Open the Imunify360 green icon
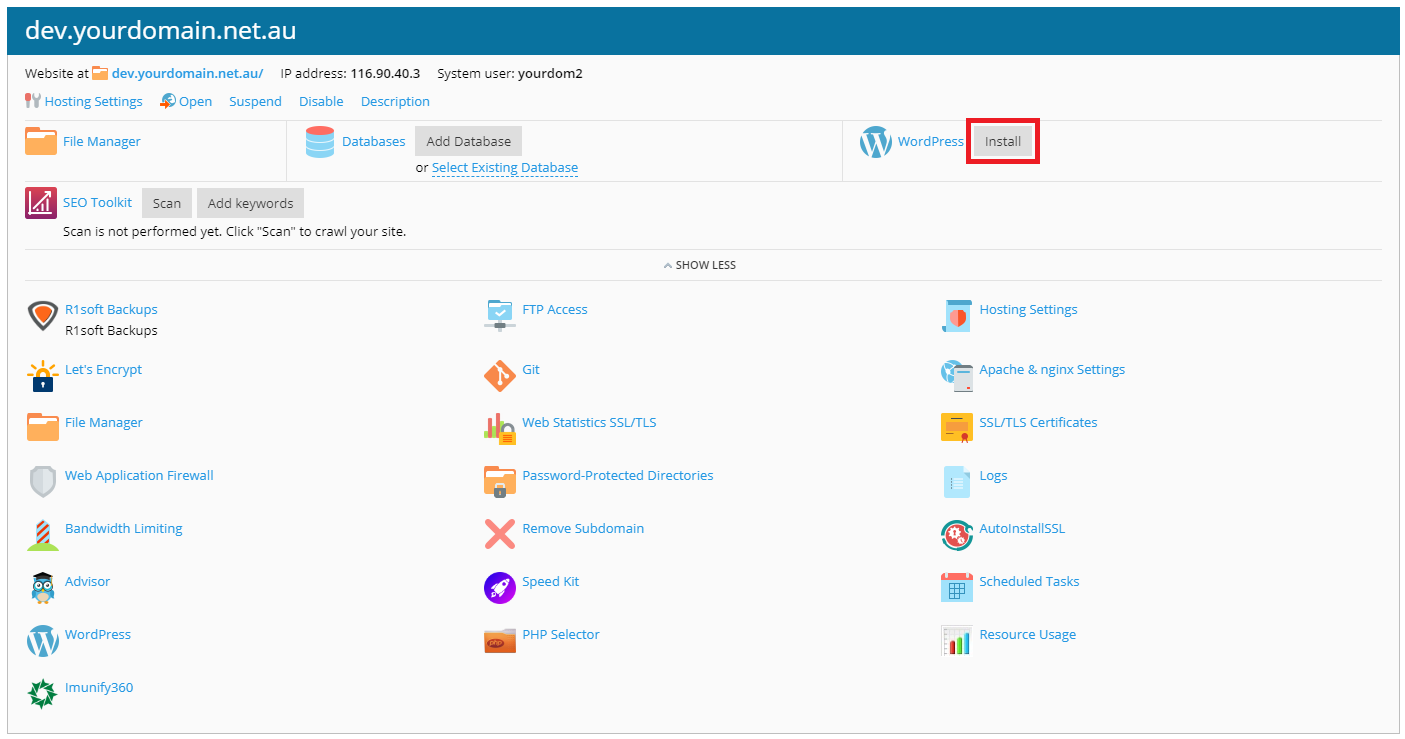The height and width of the screenshot is (739, 1405). click(x=42, y=694)
